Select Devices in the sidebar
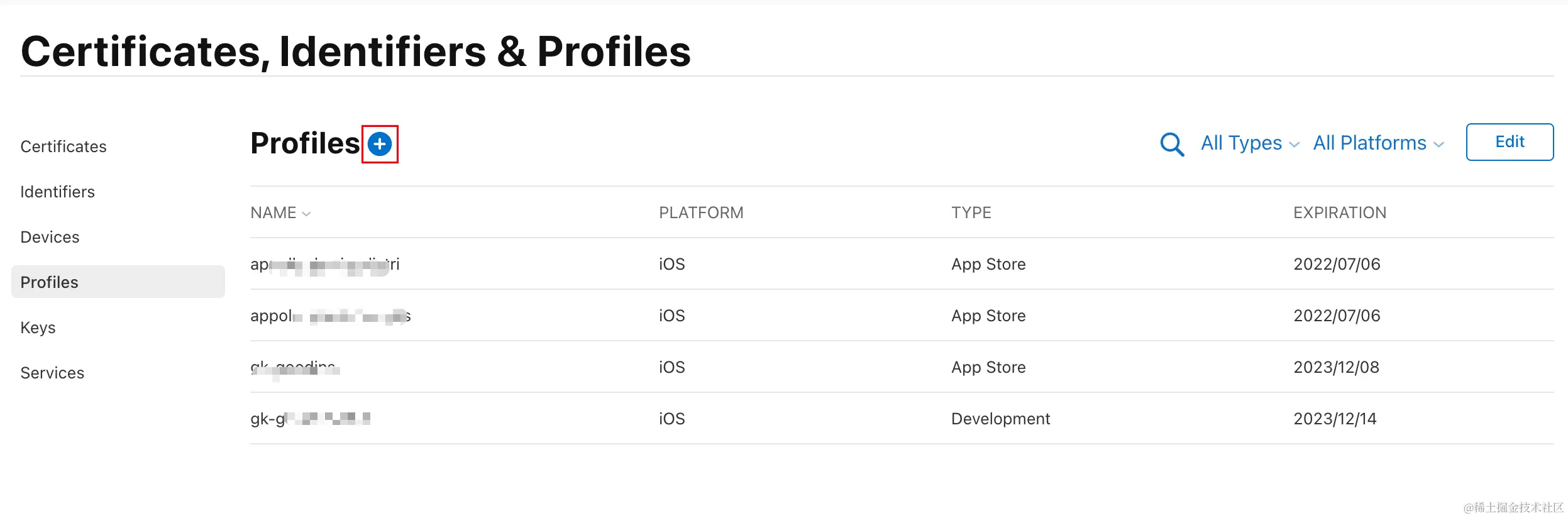 click(x=50, y=237)
